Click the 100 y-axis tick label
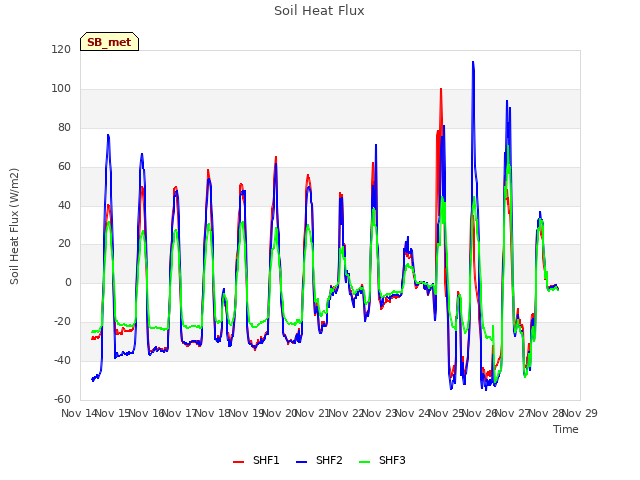The height and width of the screenshot is (480, 640). [61, 88]
